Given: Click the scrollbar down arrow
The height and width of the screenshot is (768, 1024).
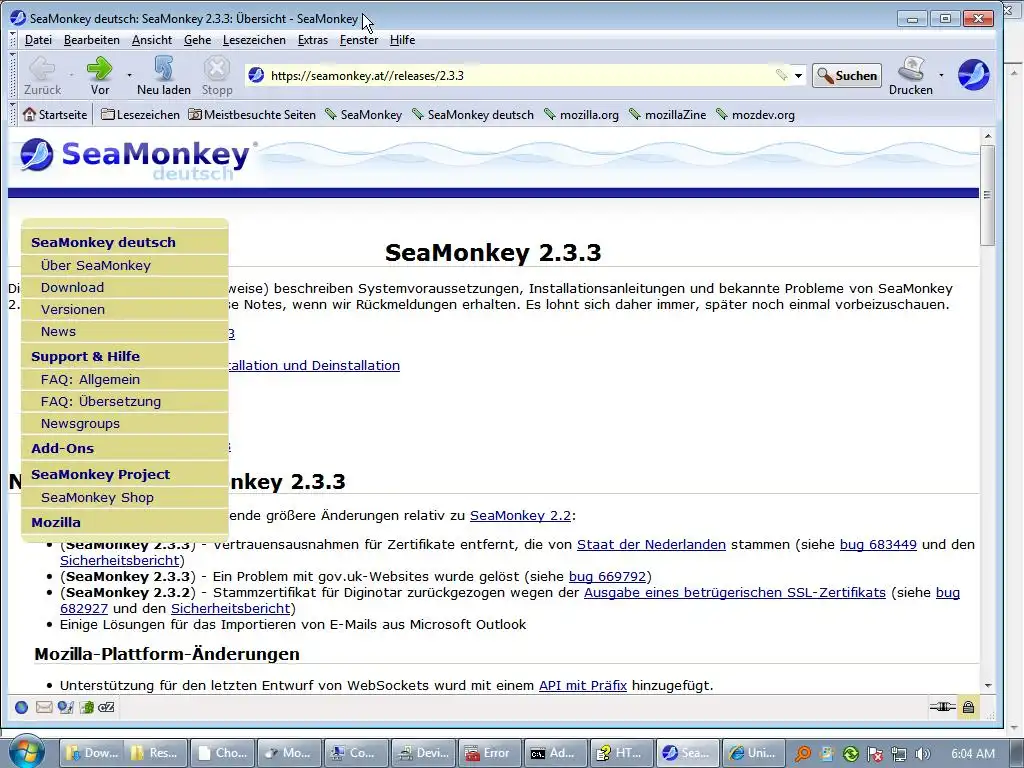Looking at the screenshot, I should [x=987, y=686].
